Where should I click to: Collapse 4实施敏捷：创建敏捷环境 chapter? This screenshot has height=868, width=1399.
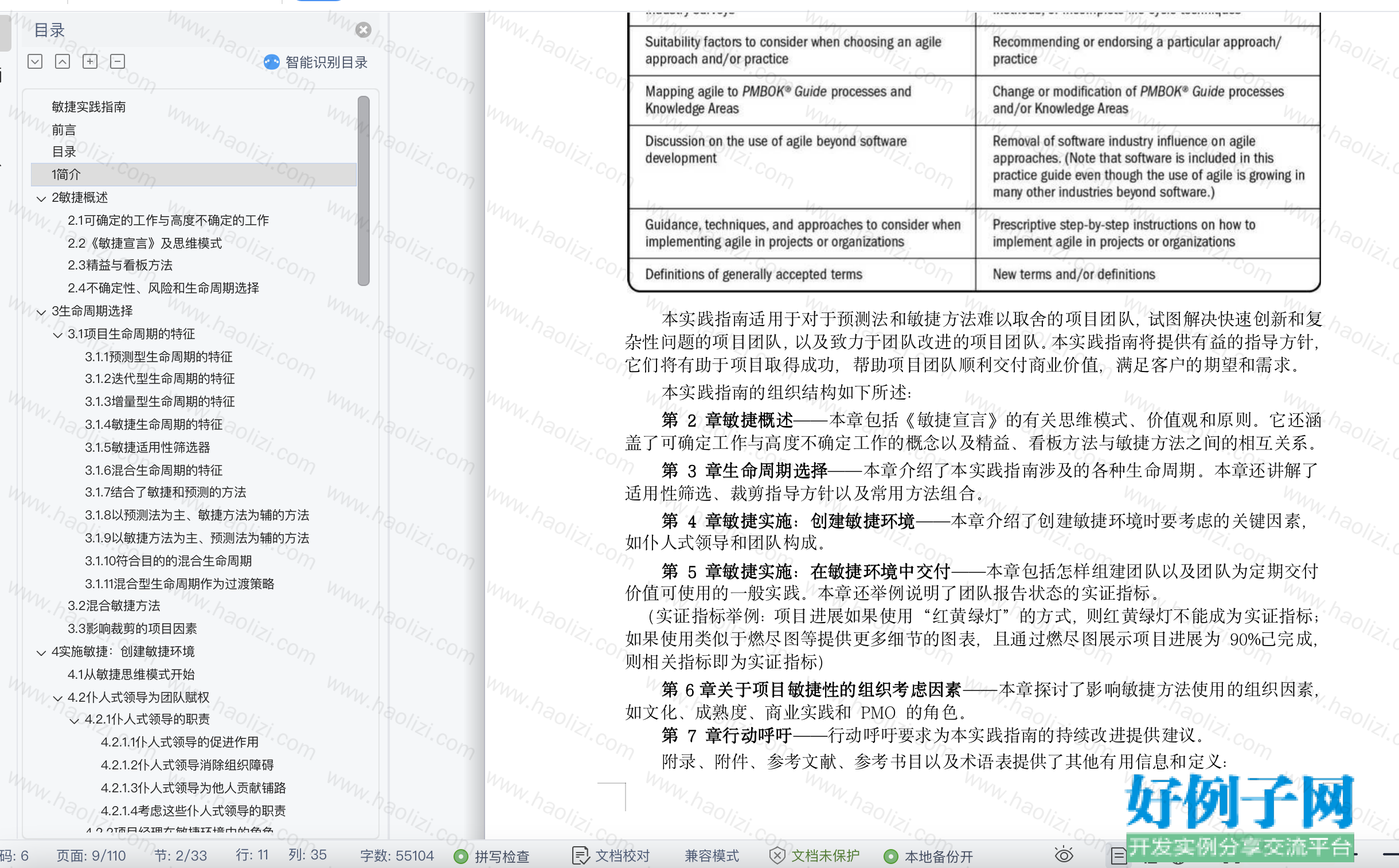[41, 653]
